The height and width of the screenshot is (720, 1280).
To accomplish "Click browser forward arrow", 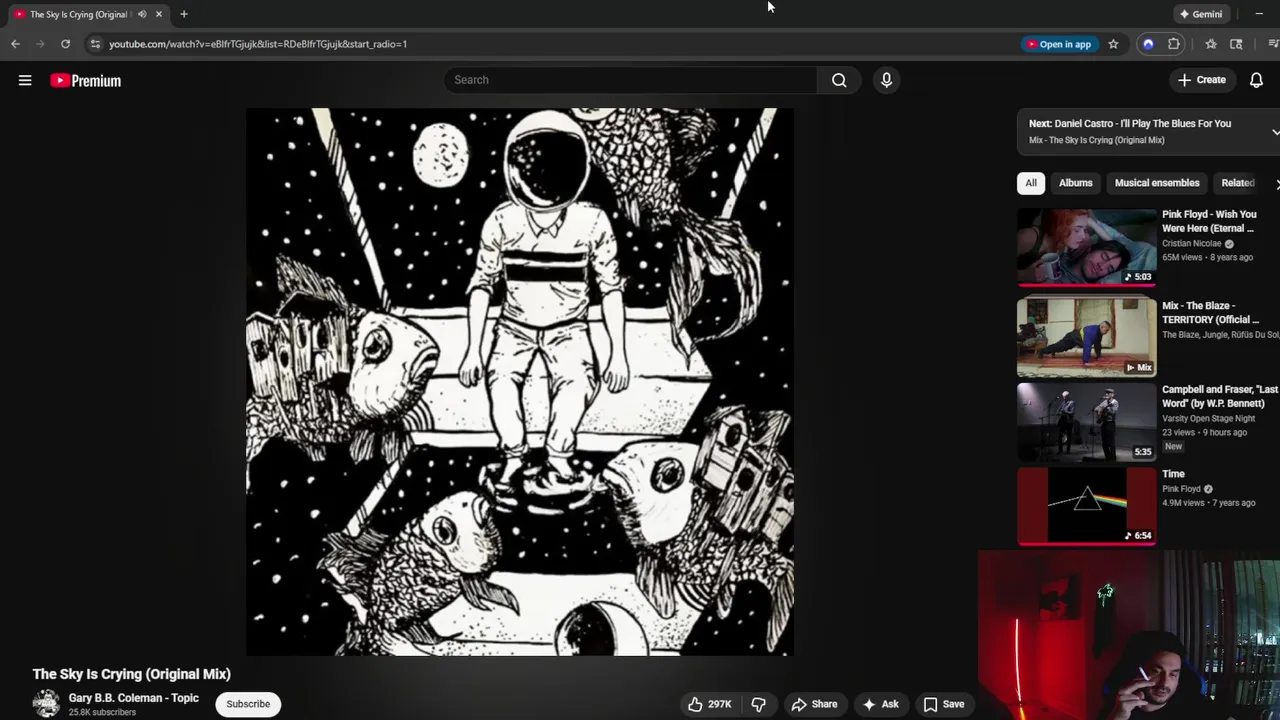I will pos(40,44).
